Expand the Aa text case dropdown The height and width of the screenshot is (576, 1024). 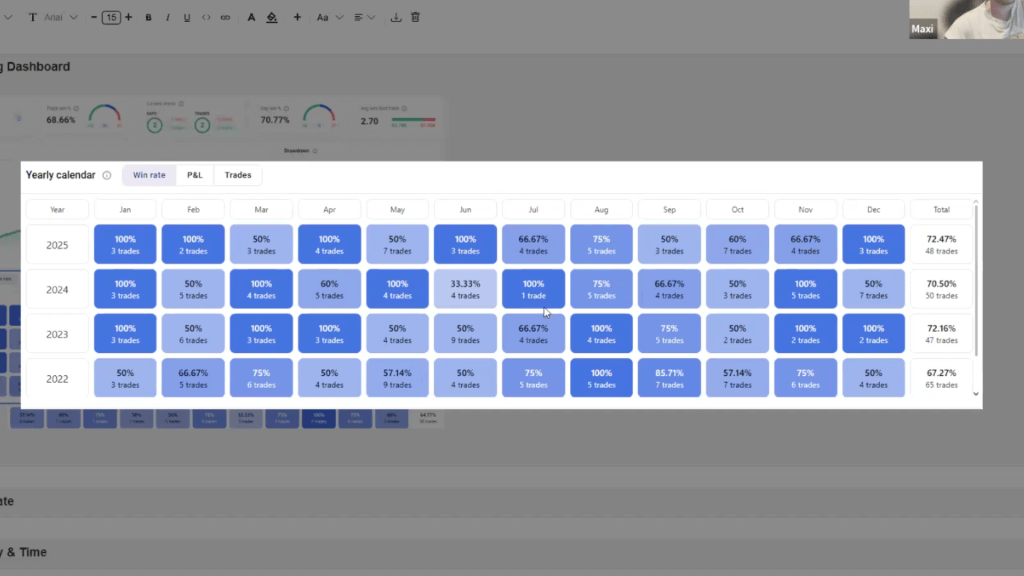pos(329,17)
